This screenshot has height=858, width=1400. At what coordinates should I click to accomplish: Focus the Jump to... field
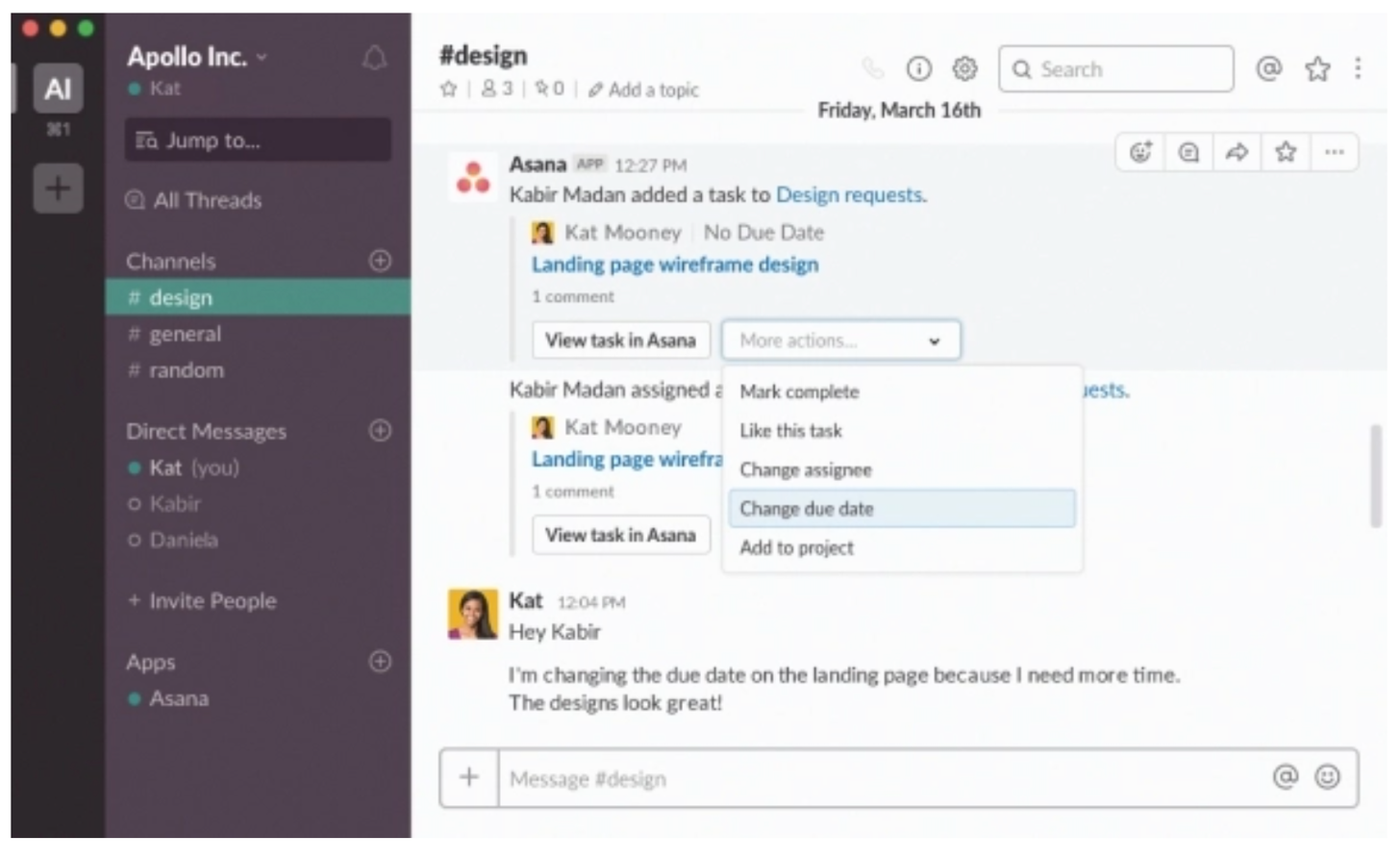point(258,140)
